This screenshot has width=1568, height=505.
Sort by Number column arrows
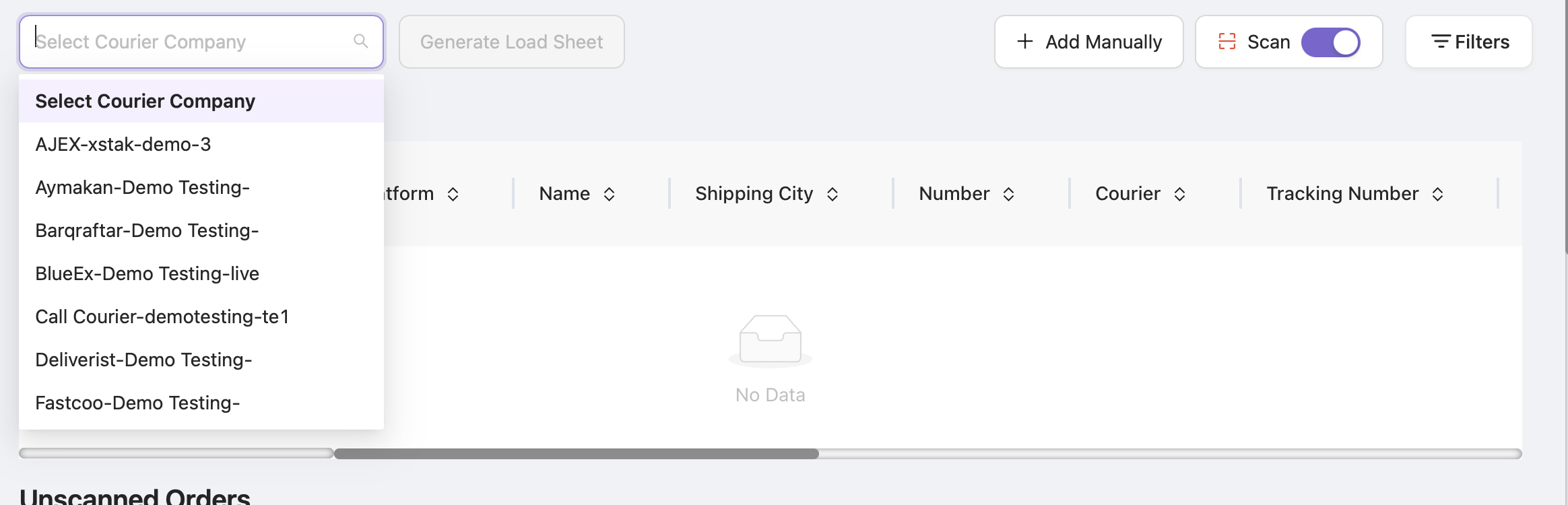[x=1009, y=195]
